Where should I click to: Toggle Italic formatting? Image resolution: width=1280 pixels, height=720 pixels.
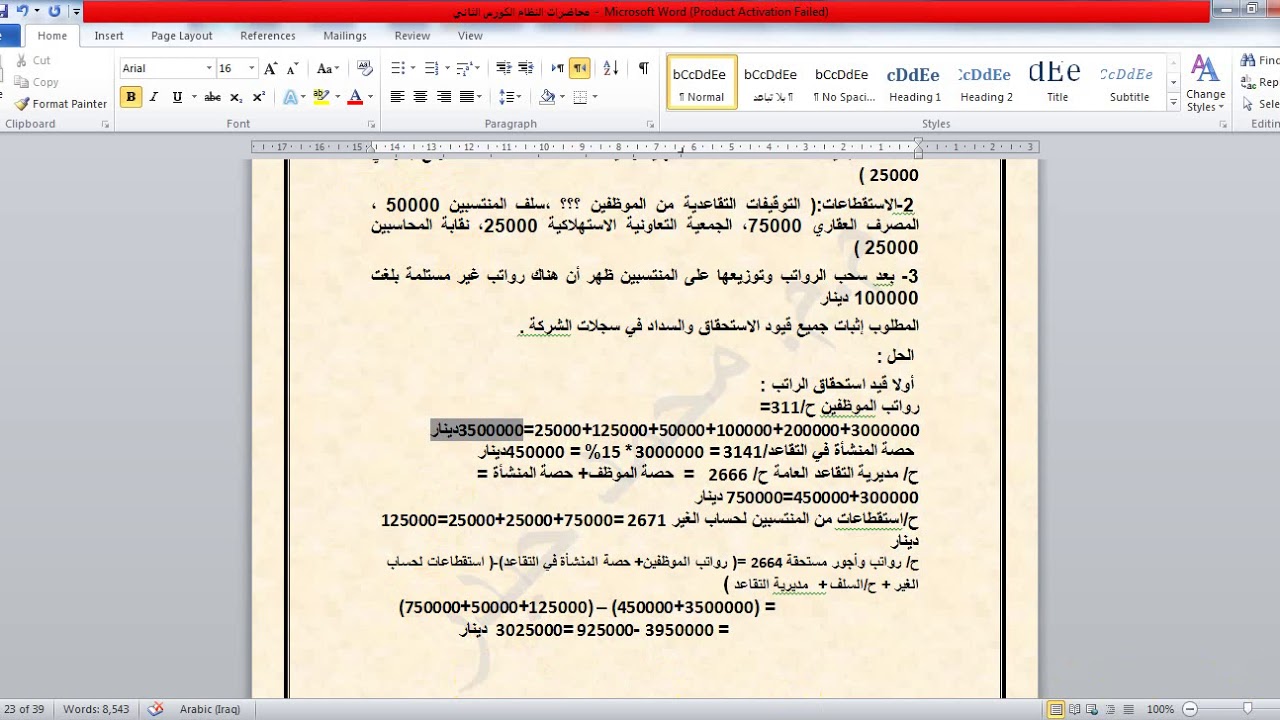tap(154, 97)
